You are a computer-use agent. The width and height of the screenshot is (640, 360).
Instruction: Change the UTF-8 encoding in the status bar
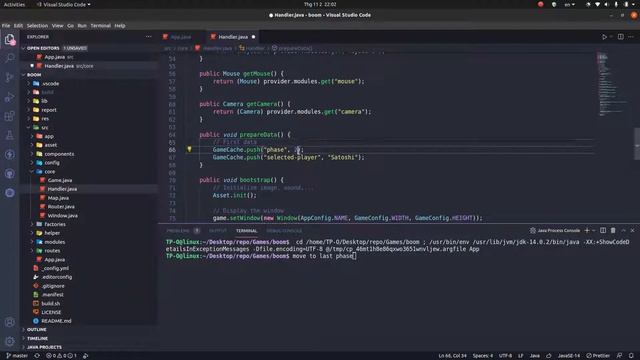(x=505, y=356)
